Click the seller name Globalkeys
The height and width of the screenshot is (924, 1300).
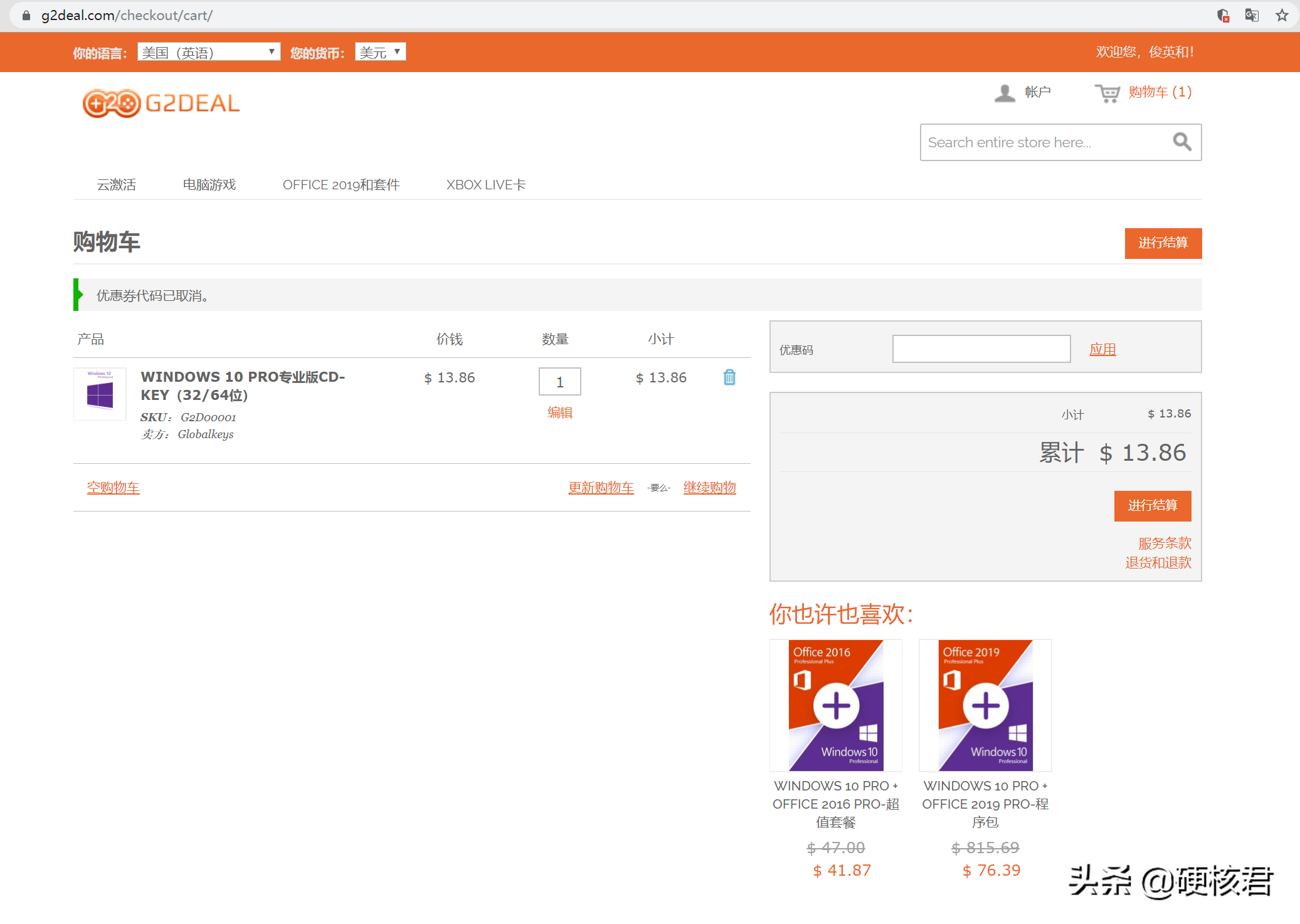(206, 434)
